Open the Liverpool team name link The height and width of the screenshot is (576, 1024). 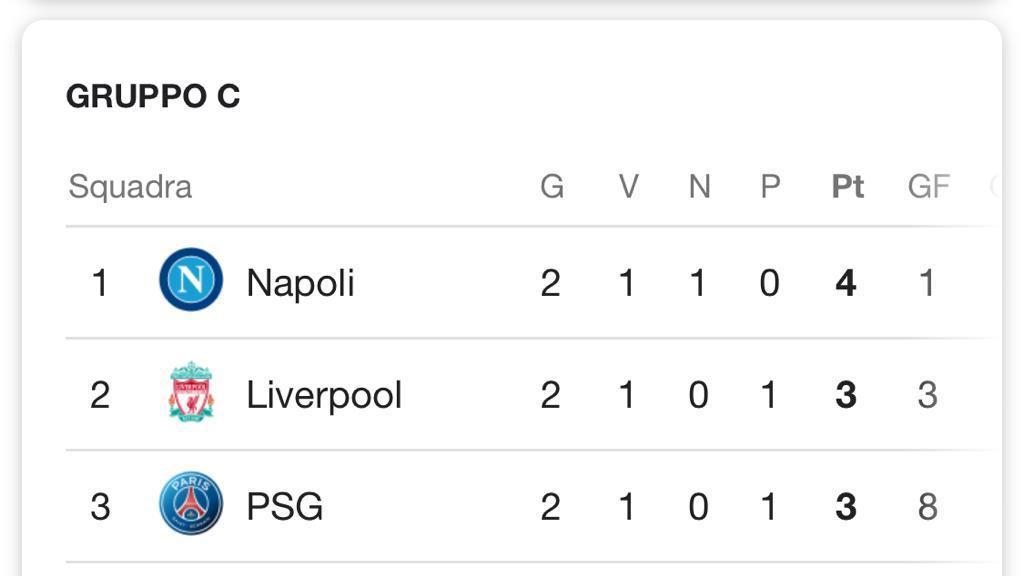click(x=324, y=395)
